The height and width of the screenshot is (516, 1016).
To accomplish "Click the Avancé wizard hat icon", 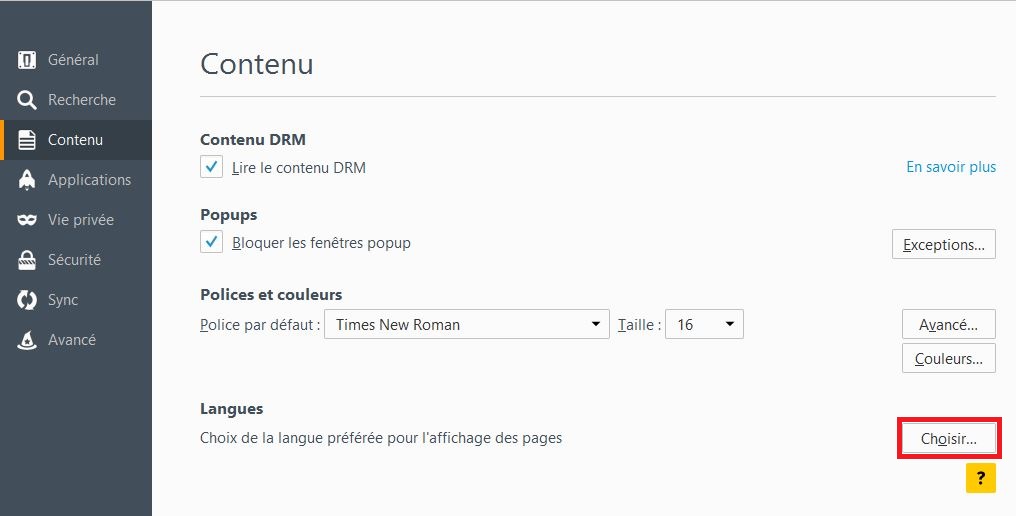I will [x=27, y=340].
